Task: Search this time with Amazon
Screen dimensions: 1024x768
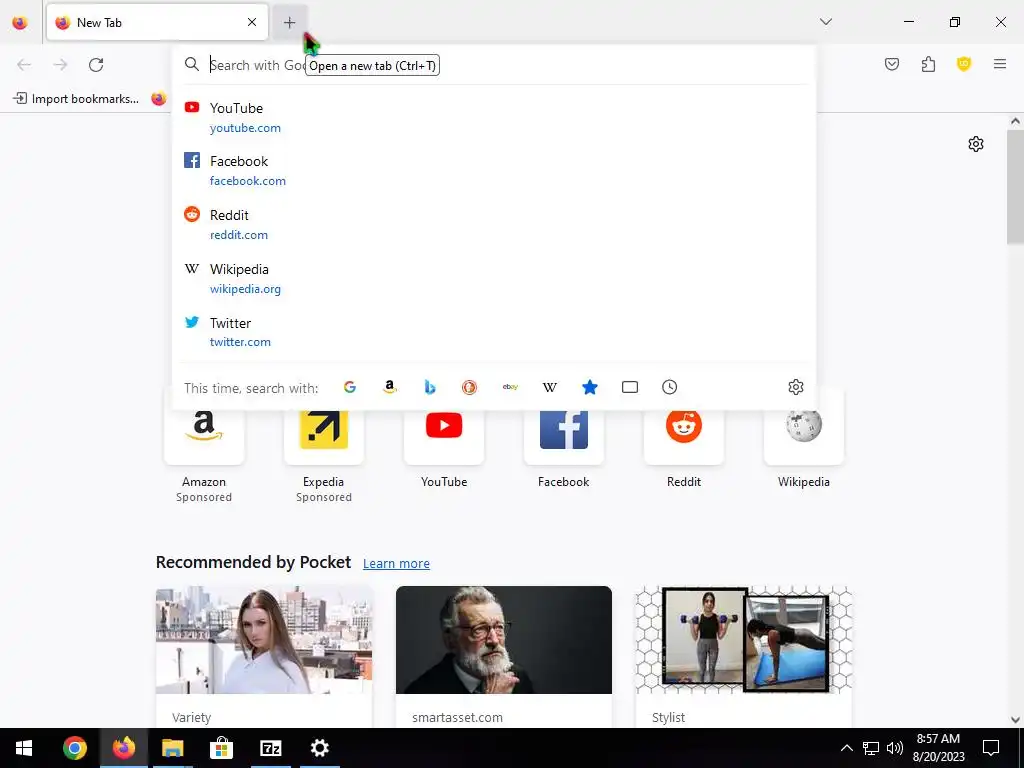Action: click(x=390, y=387)
